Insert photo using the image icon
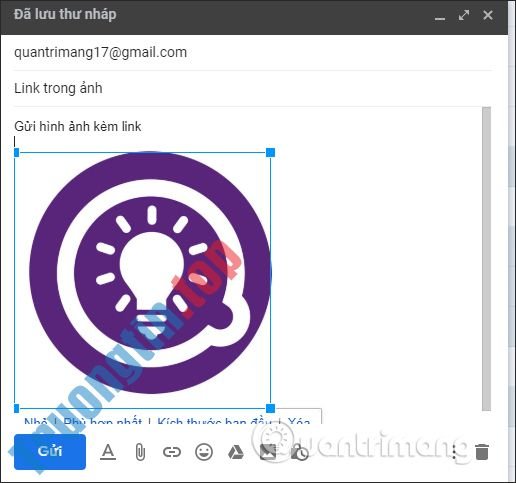The width and height of the screenshot is (516, 483). (268, 452)
